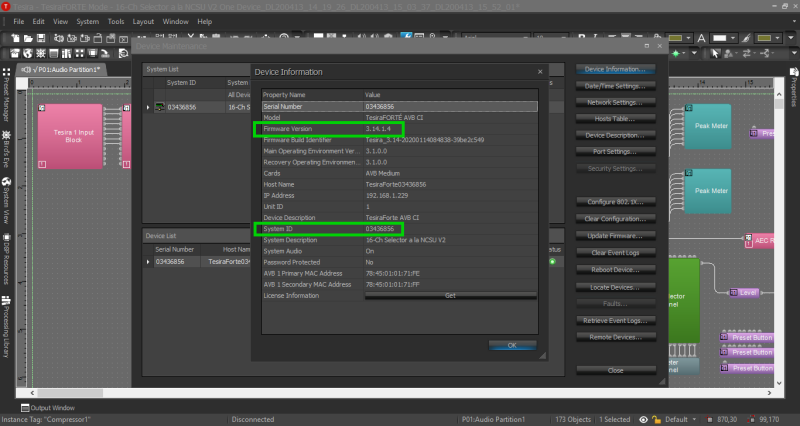The height and width of the screenshot is (426, 800).
Task: Select the arrow pointer tool in the toolbar
Action: click(x=715, y=53)
